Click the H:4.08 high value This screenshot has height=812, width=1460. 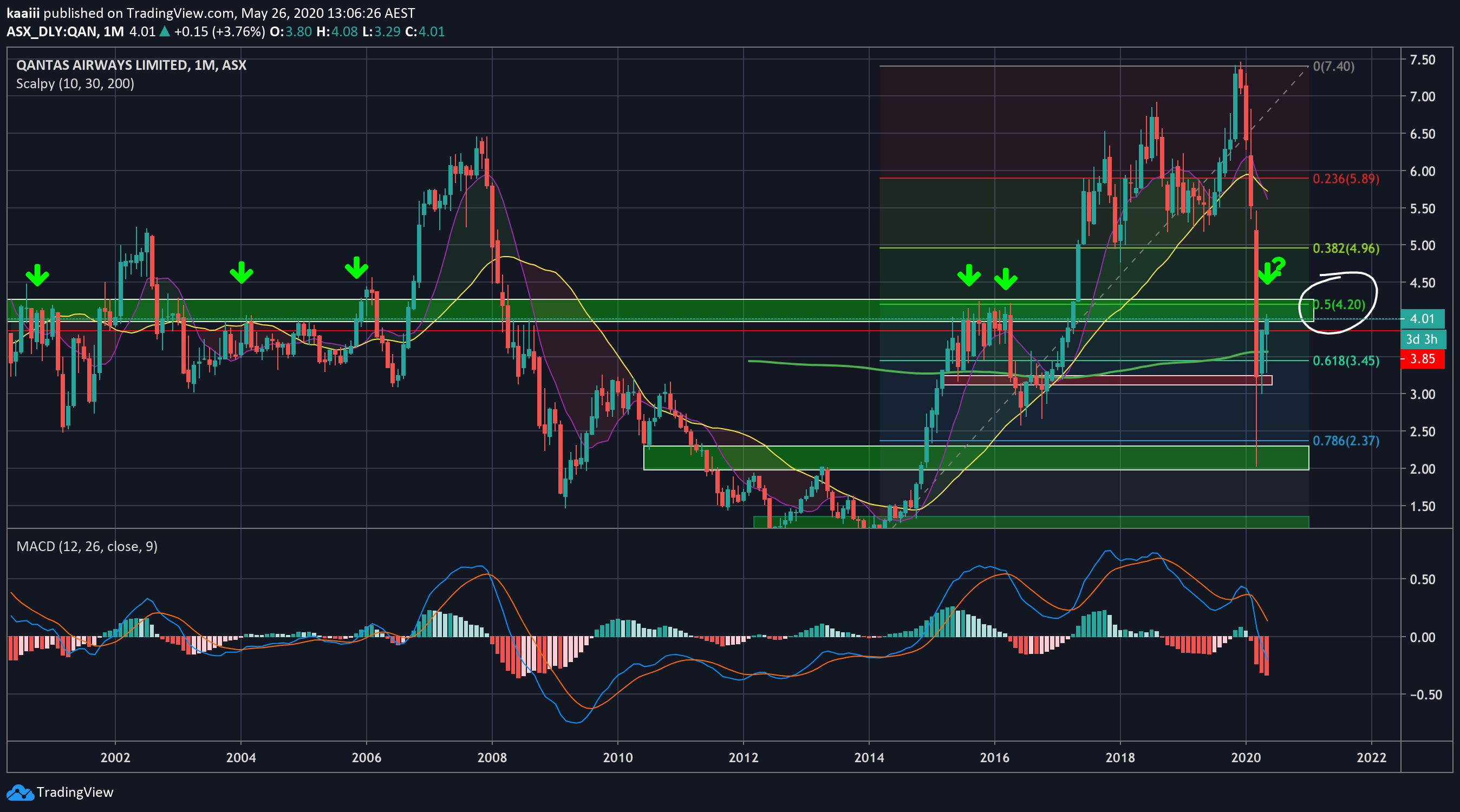click(337, 32)
